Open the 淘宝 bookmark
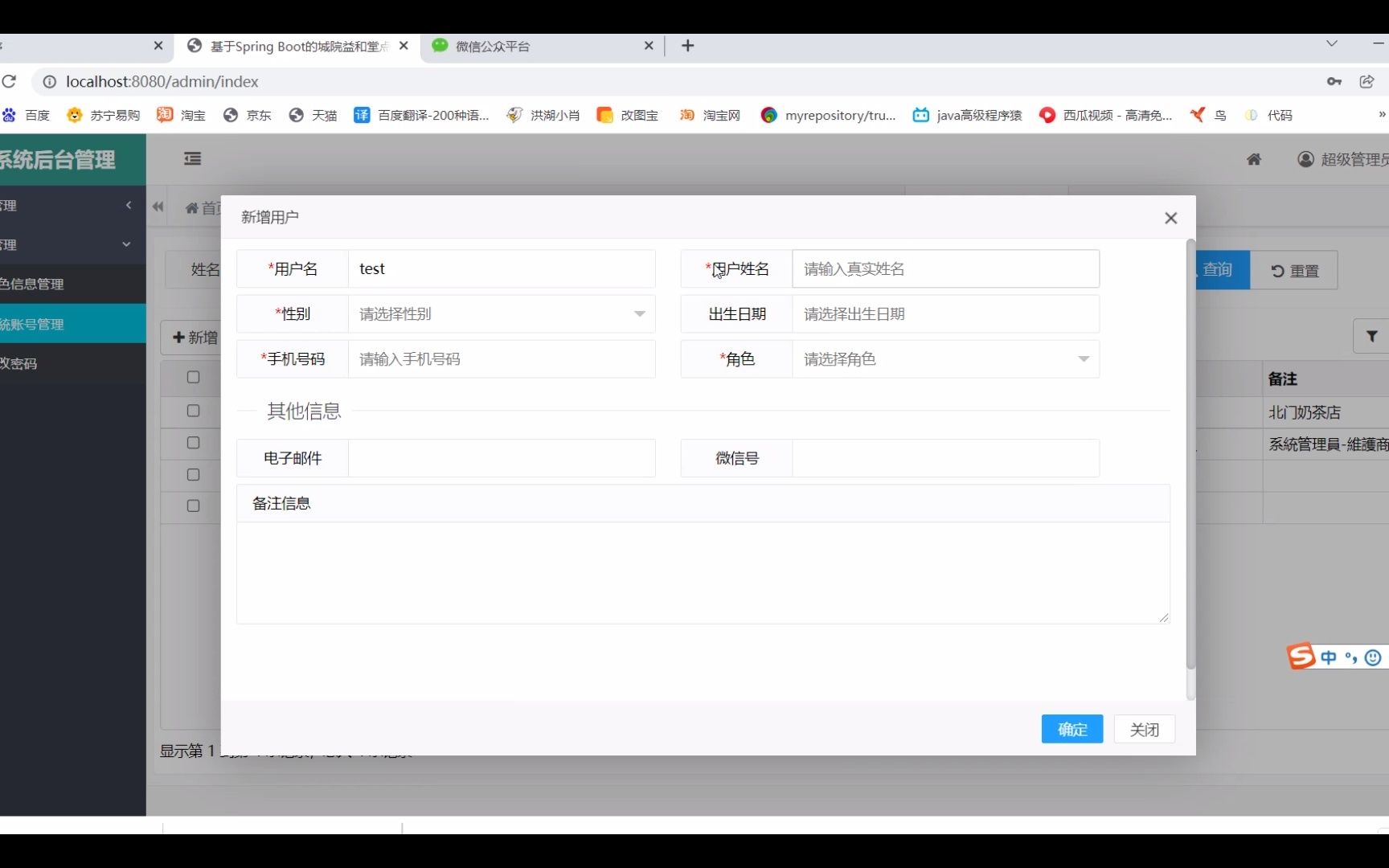 tap(181, 115)
